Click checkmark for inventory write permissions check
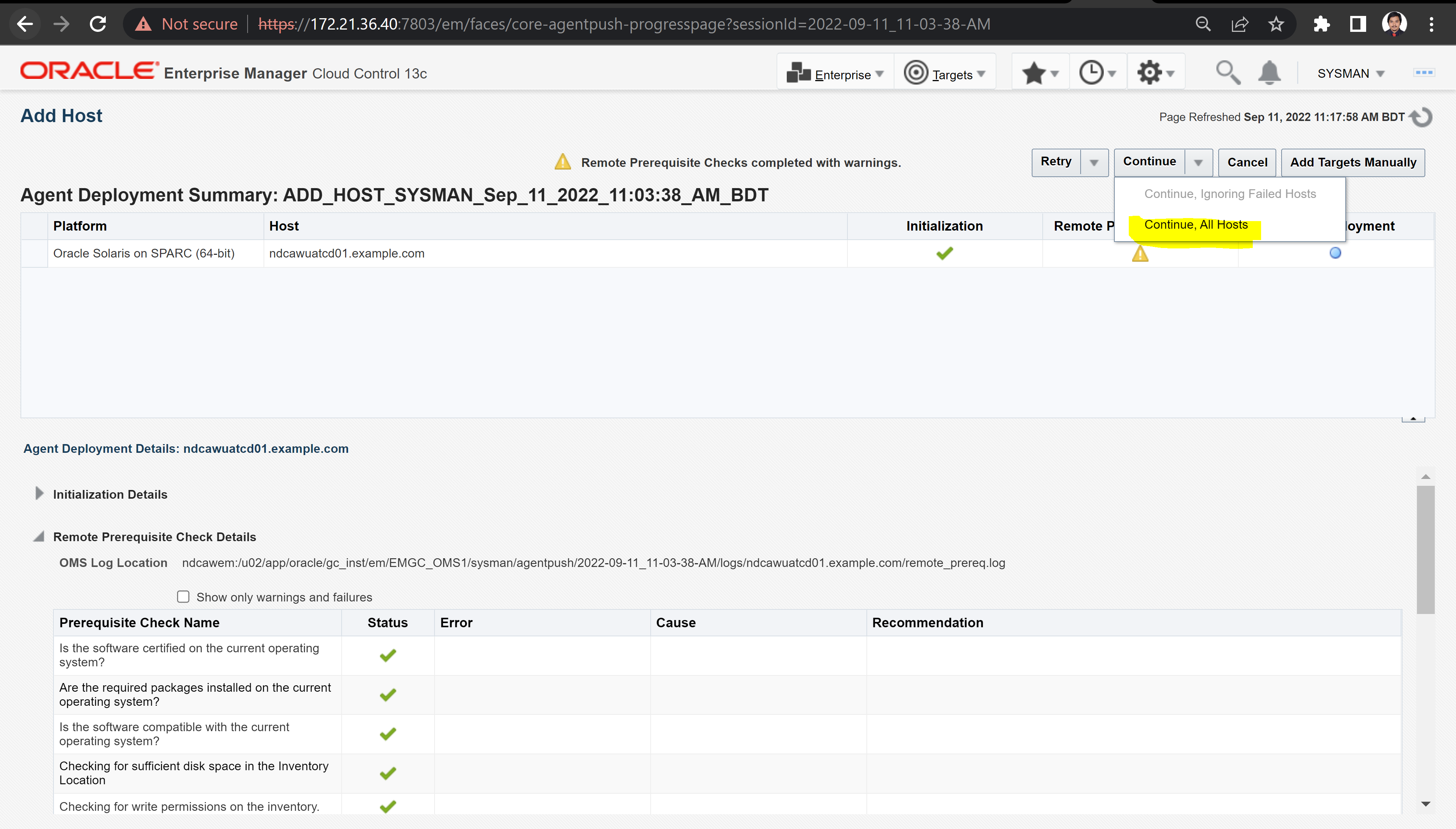Viewport: 1456px width, 829px height. pyautogui.click(x=388, y=806)
